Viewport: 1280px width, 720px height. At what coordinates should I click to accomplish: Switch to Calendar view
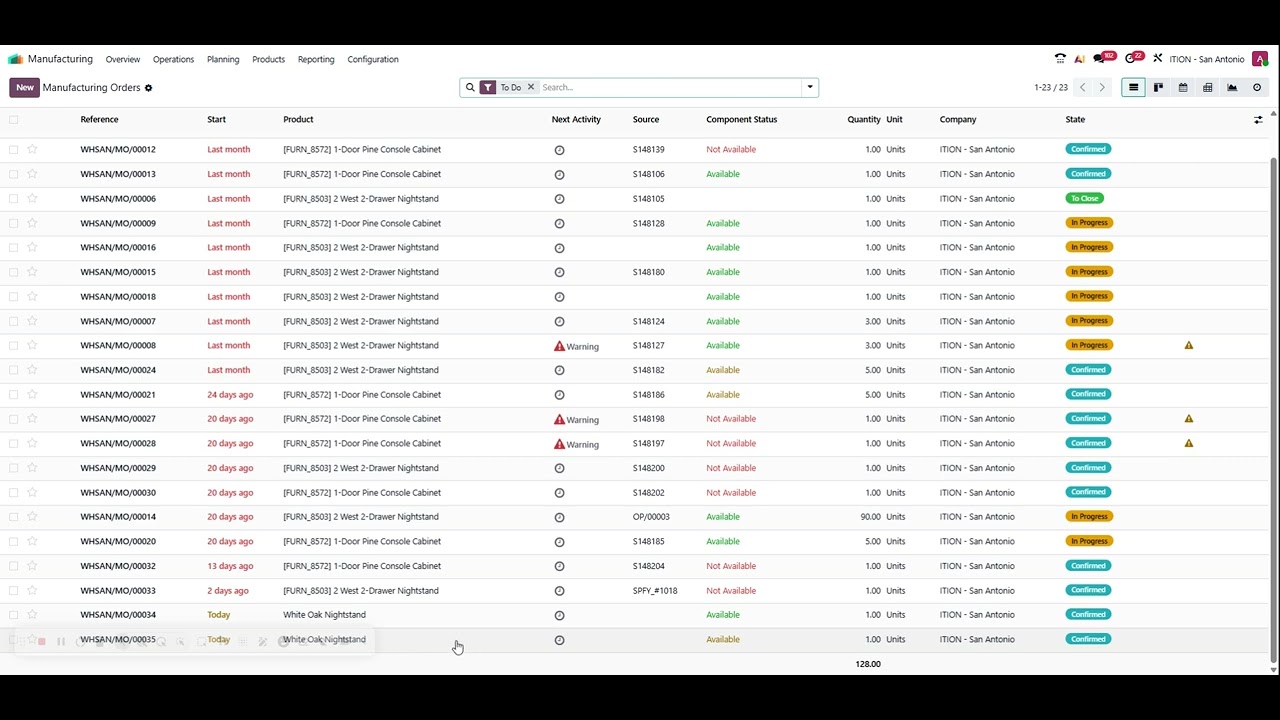coord(1183,88)
